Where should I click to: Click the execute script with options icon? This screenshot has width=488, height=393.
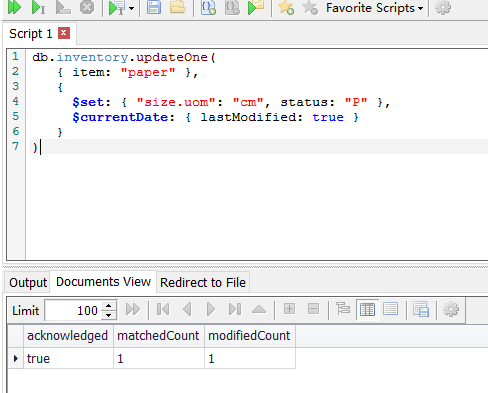pyautogui.click(x=117, y=8)
